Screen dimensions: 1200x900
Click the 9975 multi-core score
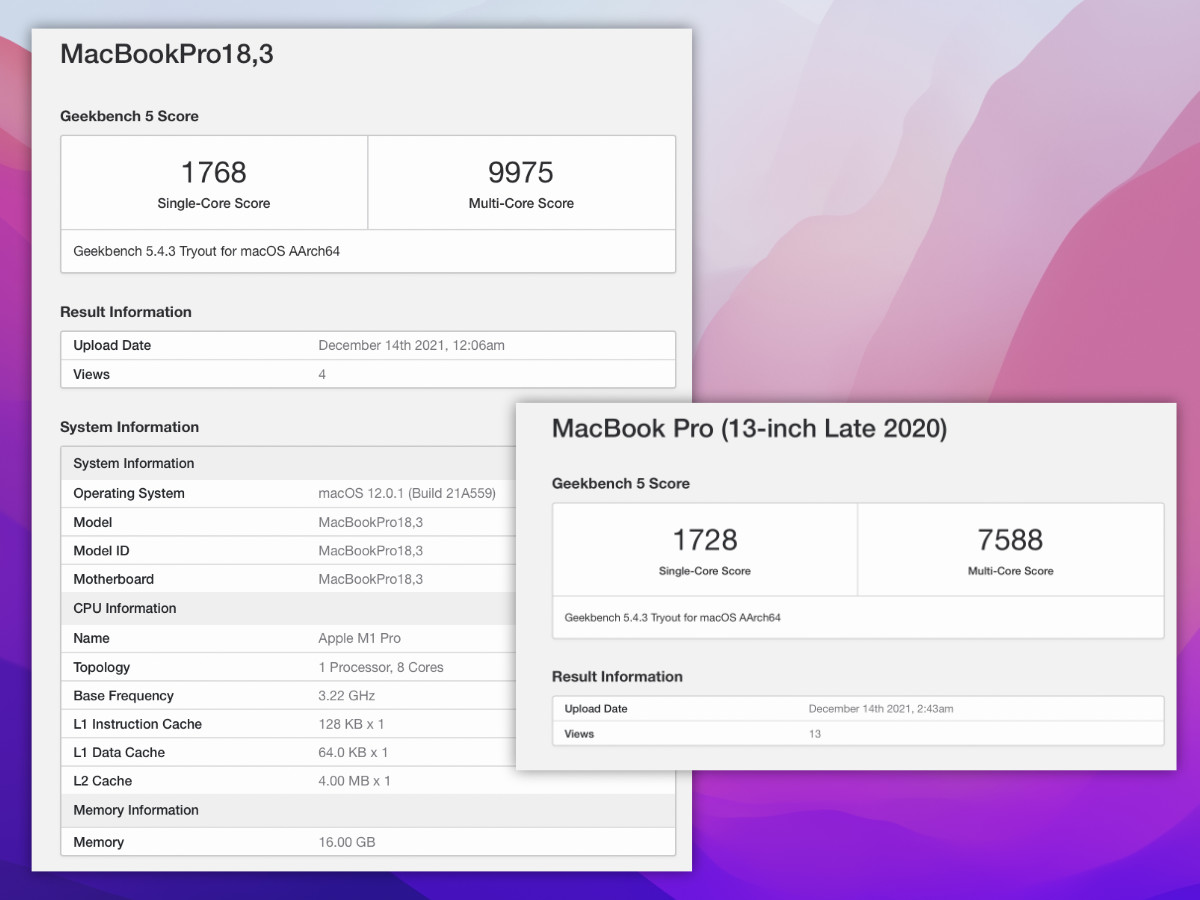(521, 172)
